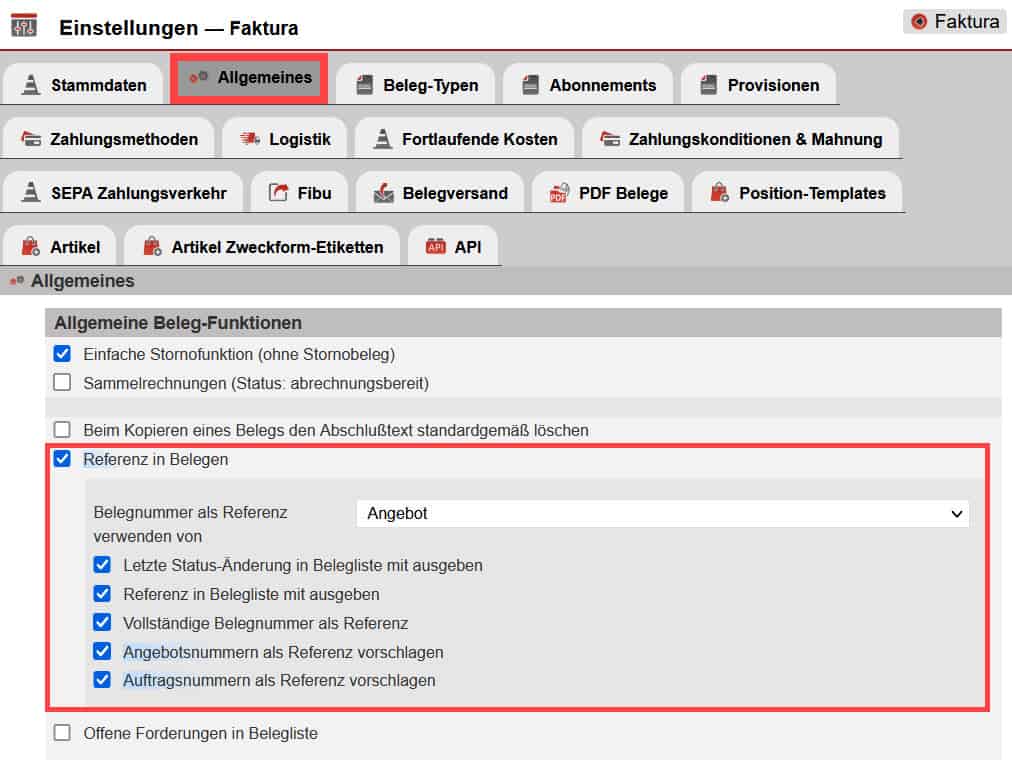Image resolution: width=1012 pixels, height=760 pixels.
Task: Uncheck Vollständige Belegnummer als Referenz
Action: point(102,622)
